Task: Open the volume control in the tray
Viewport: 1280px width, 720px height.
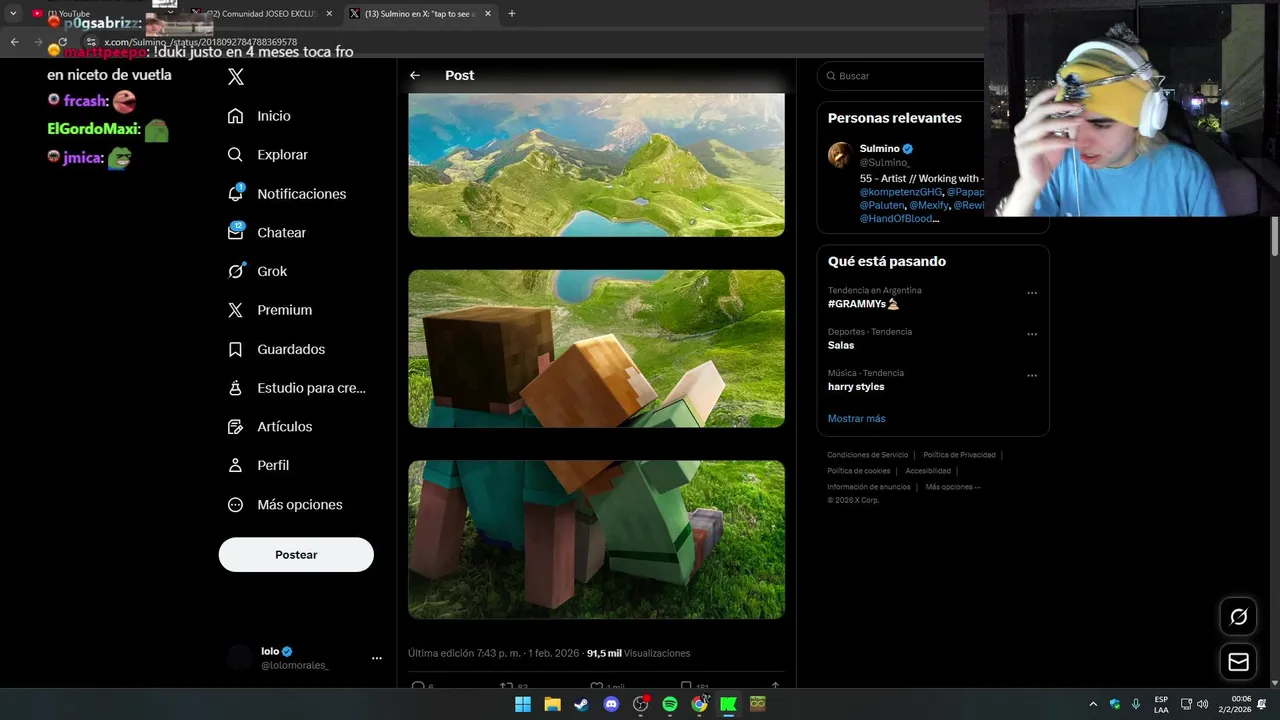Action: tap(1202, 704)
